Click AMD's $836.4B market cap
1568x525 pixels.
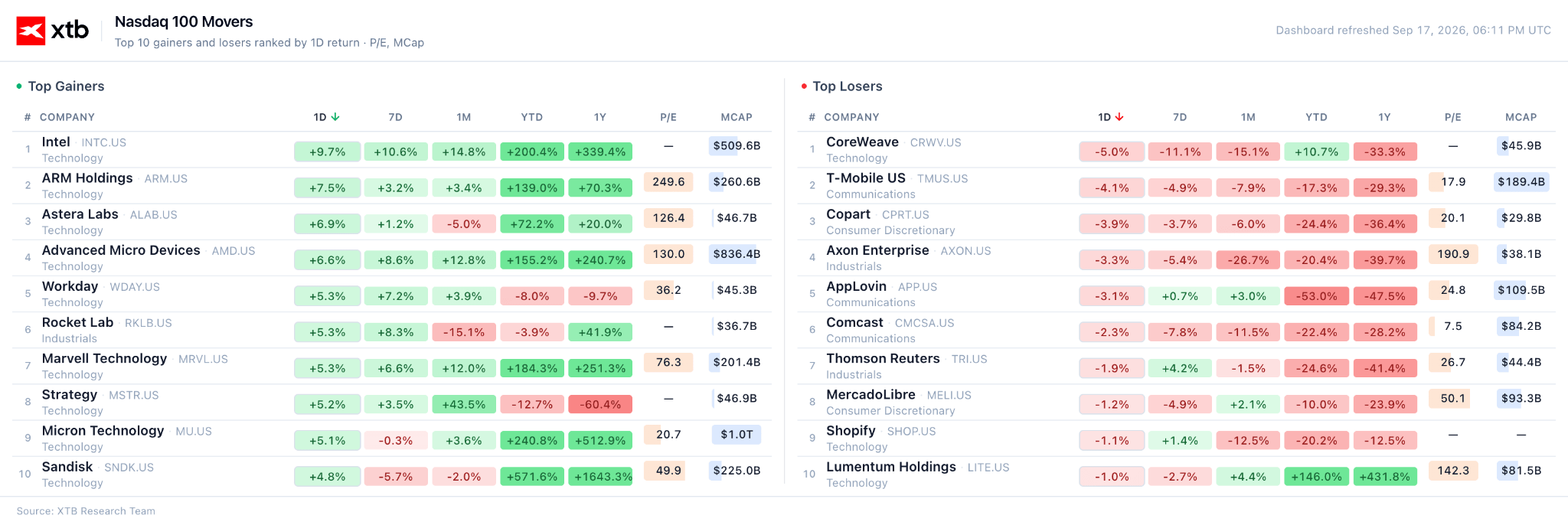737,253
